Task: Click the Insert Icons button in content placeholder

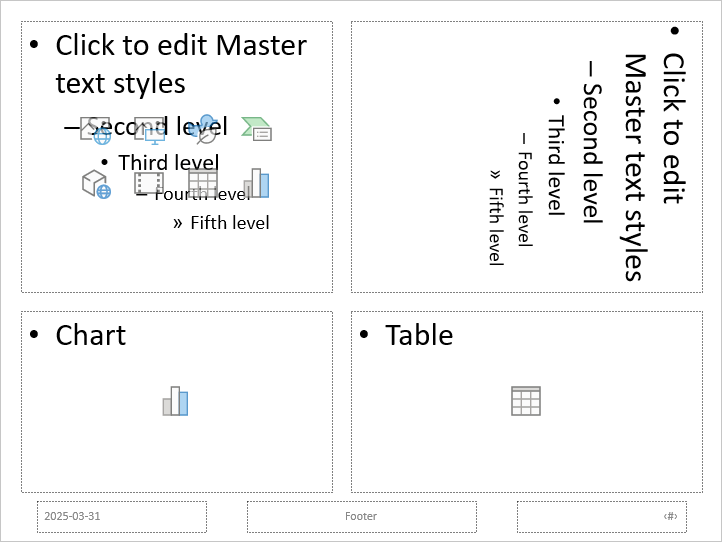Action: [x=203, y=129]
